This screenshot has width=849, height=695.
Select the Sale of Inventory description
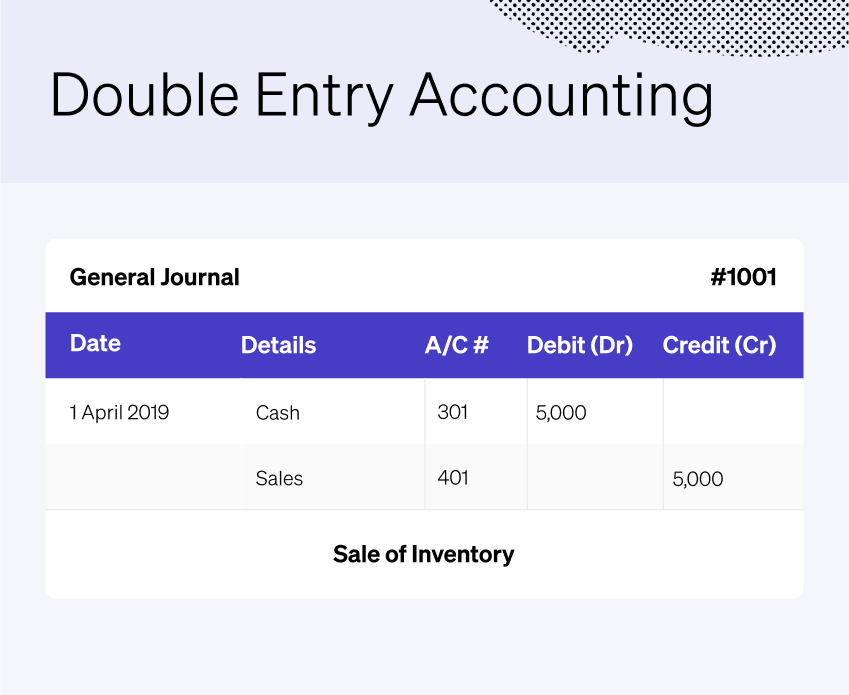coord(423,554)
